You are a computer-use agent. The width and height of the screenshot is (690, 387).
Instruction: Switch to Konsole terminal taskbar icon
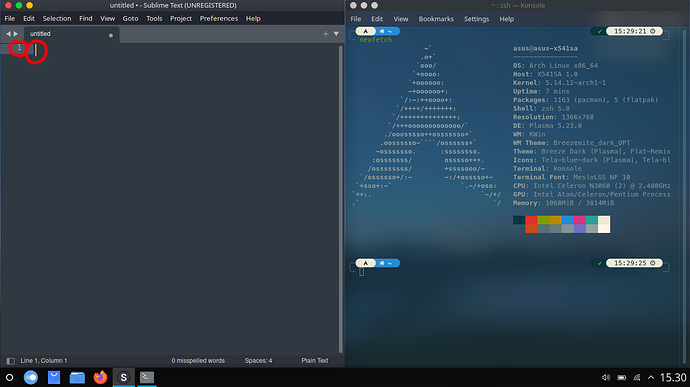[x=147, y=377]
